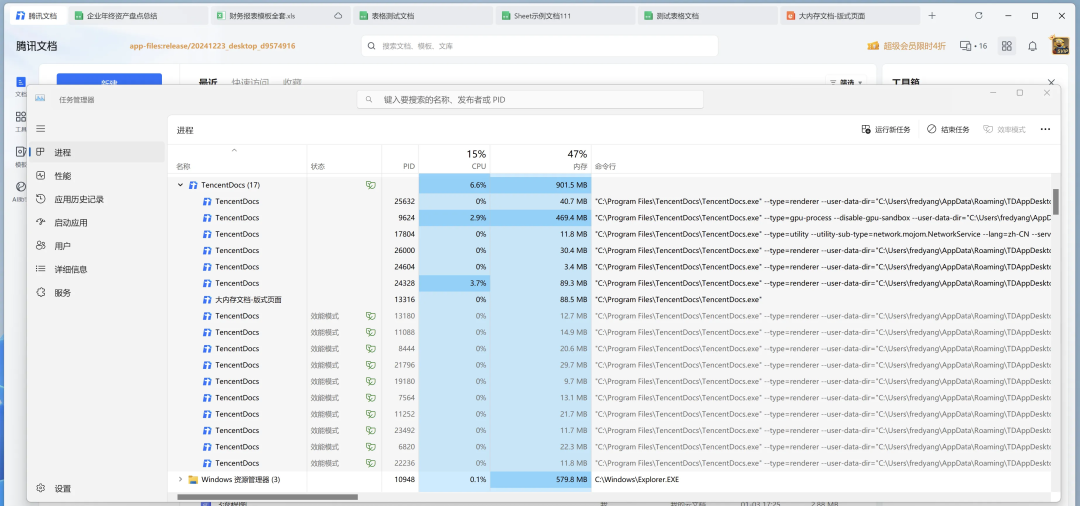The height and width of the screenshot is (506, 1080).
Task: Collapse the TencentDocs (17) process group
Action: (x=180, y=185)
